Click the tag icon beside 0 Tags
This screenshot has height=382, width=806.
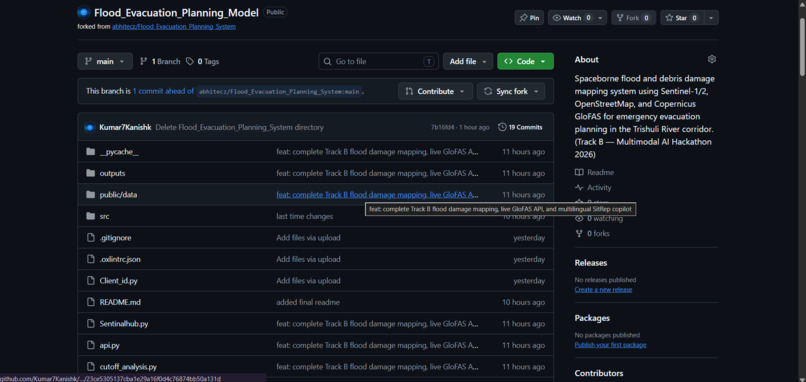click(190, 62)
